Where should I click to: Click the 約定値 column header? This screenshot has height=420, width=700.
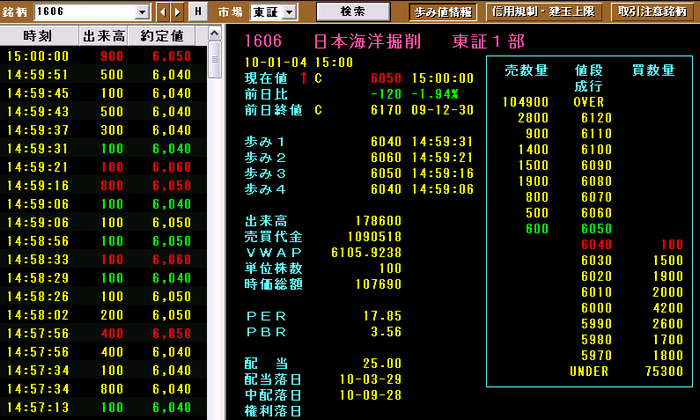coord(162,36)
